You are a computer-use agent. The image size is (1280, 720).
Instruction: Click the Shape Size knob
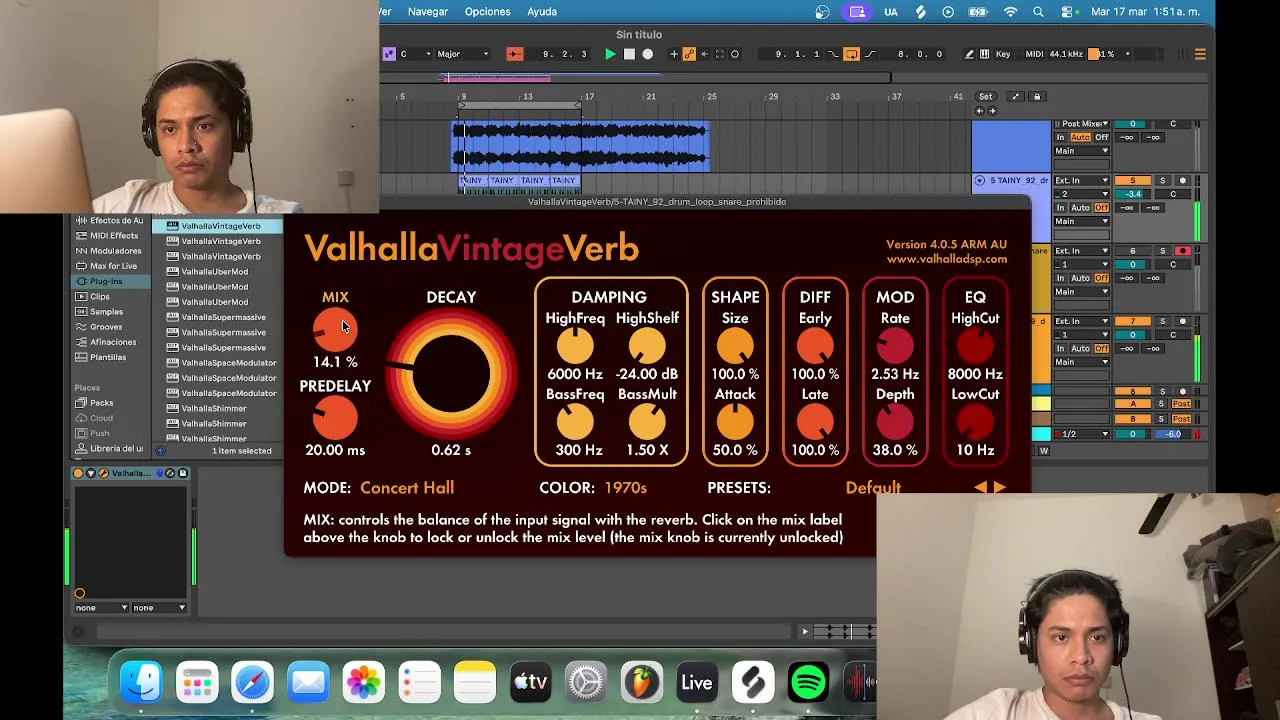point(735,346)
